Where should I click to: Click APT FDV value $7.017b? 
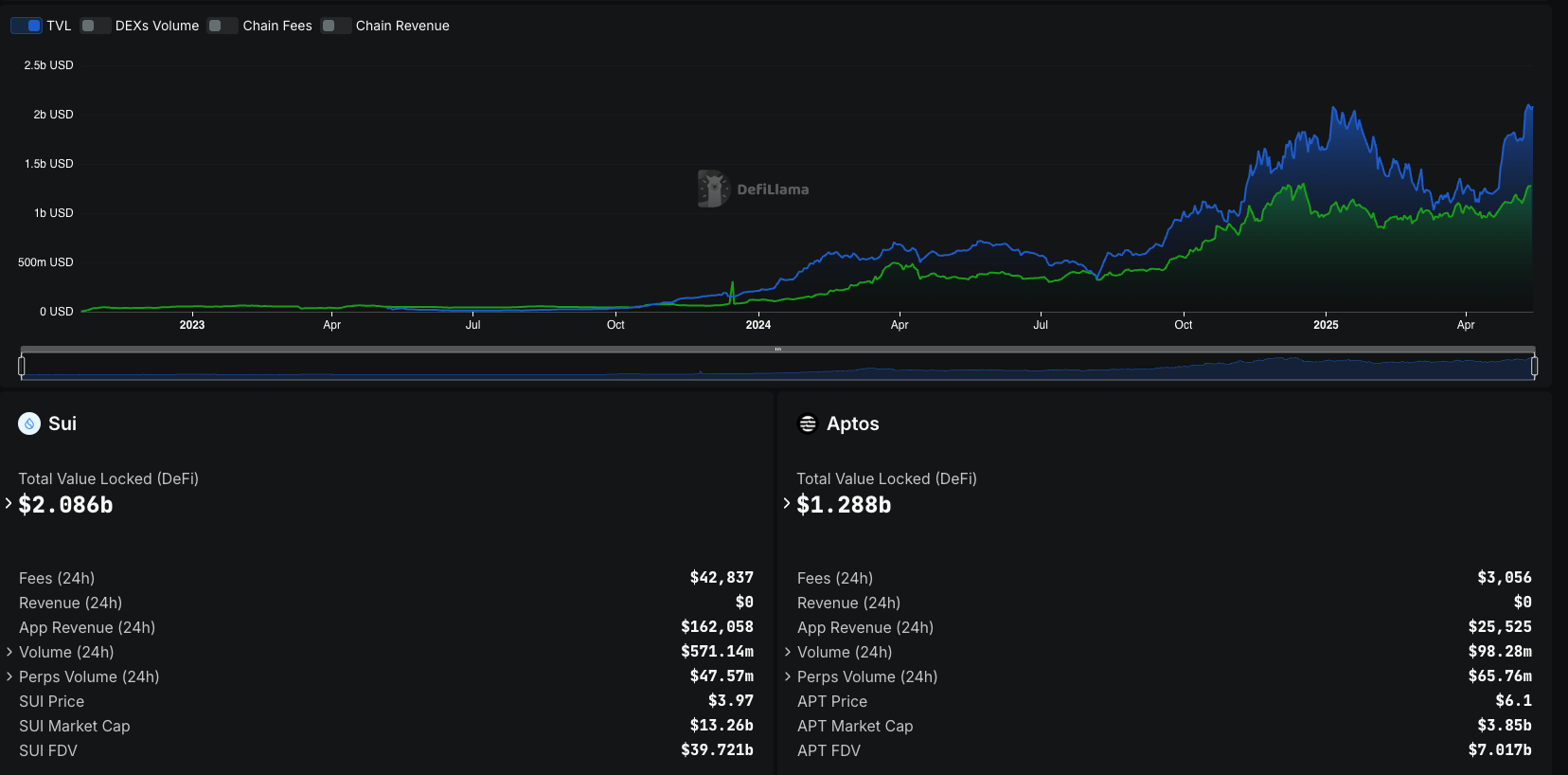coord(1500,750)
